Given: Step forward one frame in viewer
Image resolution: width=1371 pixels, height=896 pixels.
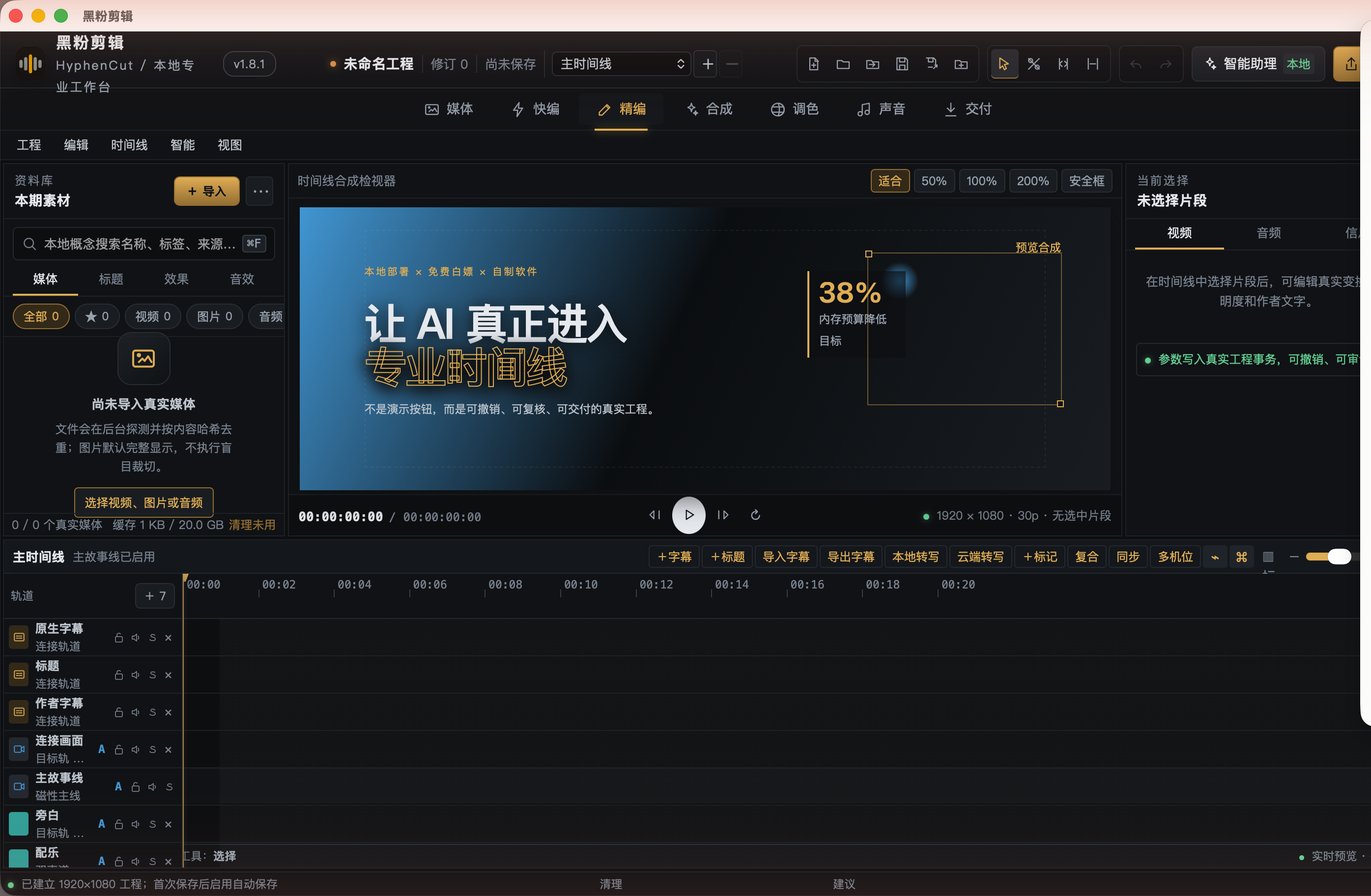Looking at the screenshot, I should point(723,515).
